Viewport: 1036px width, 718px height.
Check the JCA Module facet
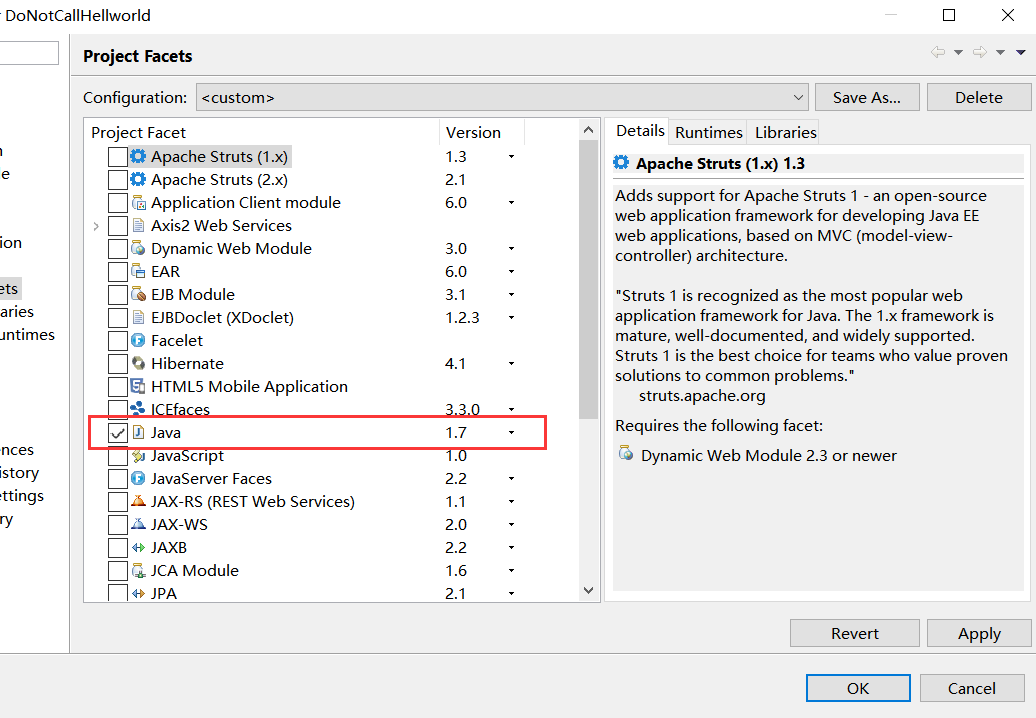(118, 571)
